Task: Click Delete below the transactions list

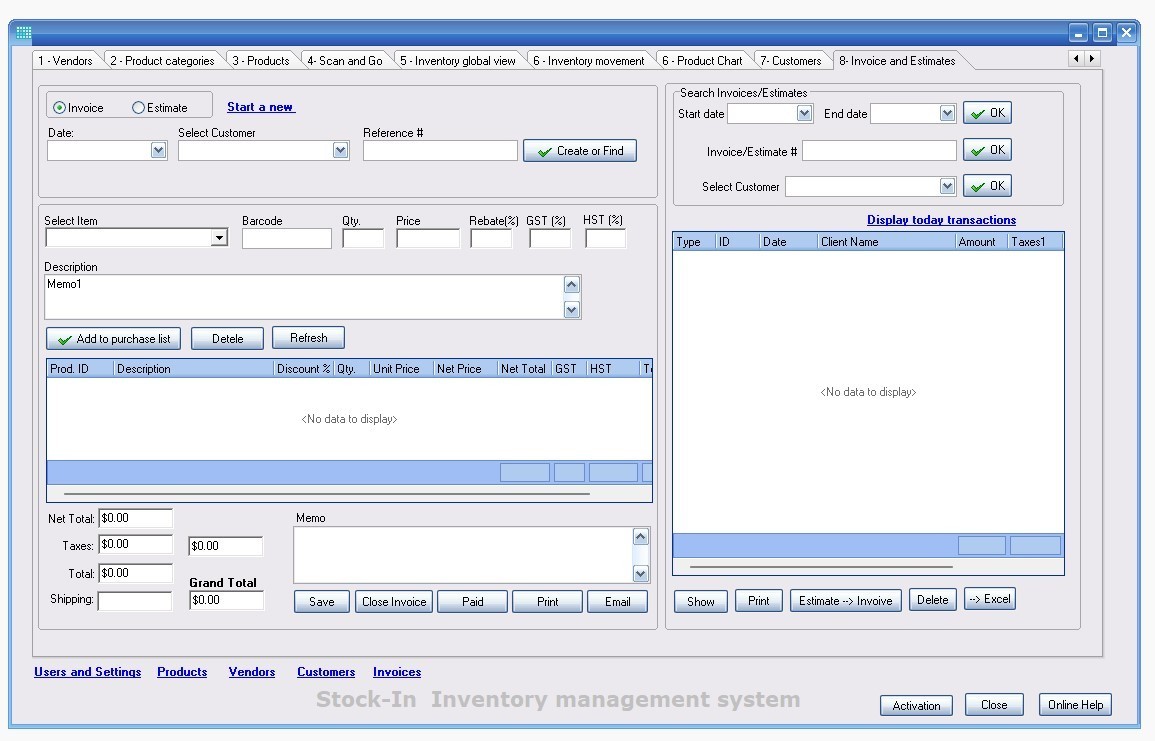Action: 933,600
